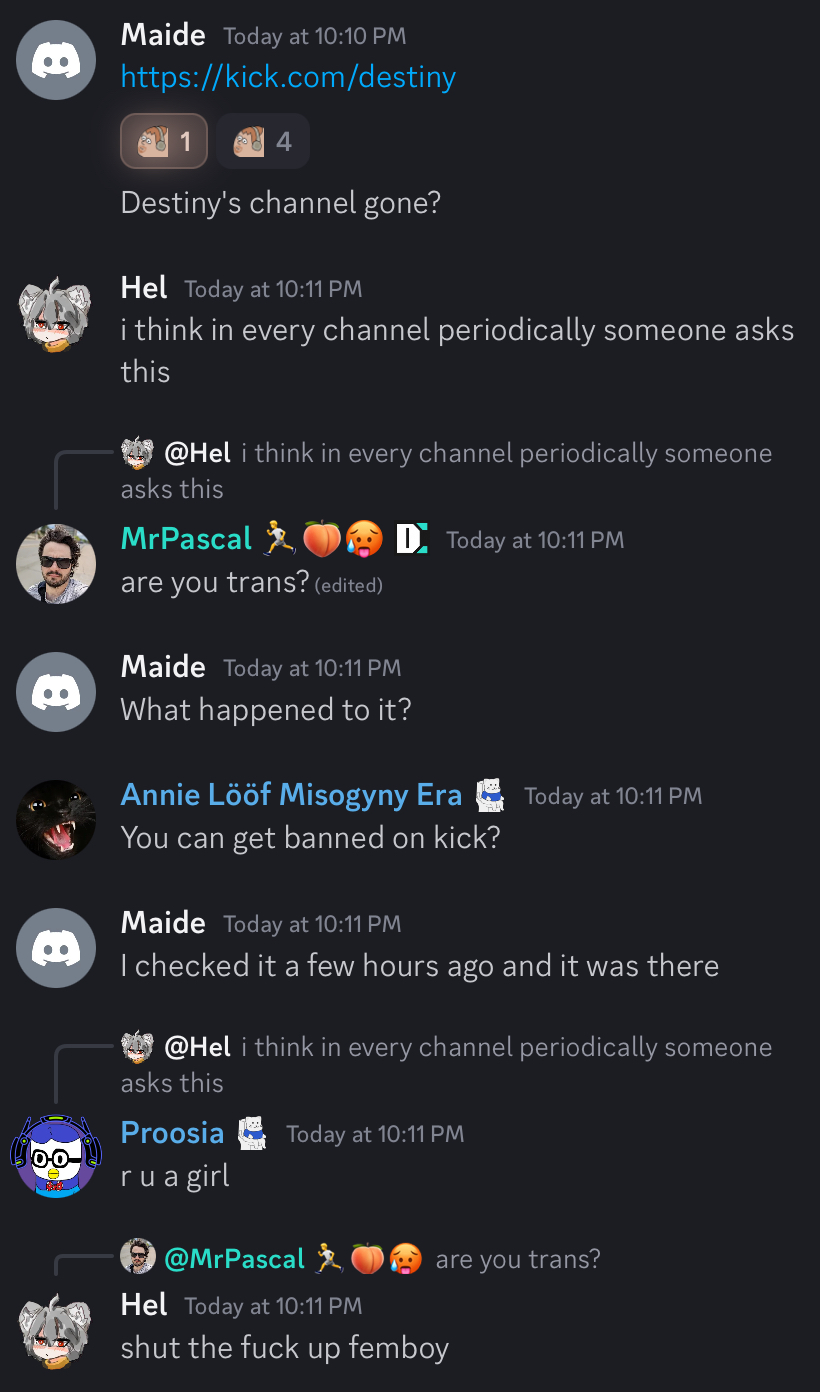This screenshot has height=1392, width=820.
Task: Click the D badge beside MrPascal's name
Action: 412,539
